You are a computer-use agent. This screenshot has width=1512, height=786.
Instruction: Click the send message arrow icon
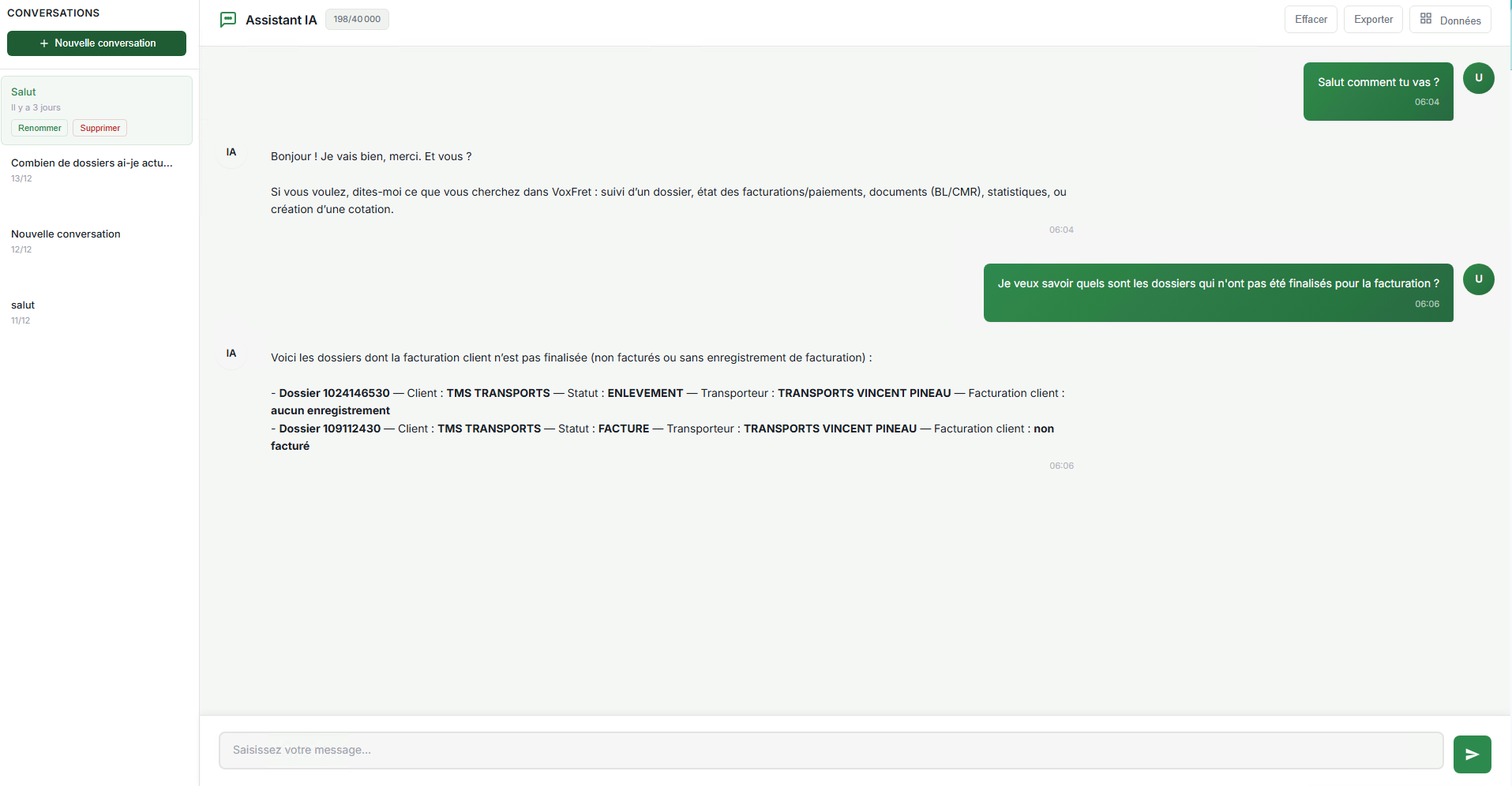(1471, 754)
